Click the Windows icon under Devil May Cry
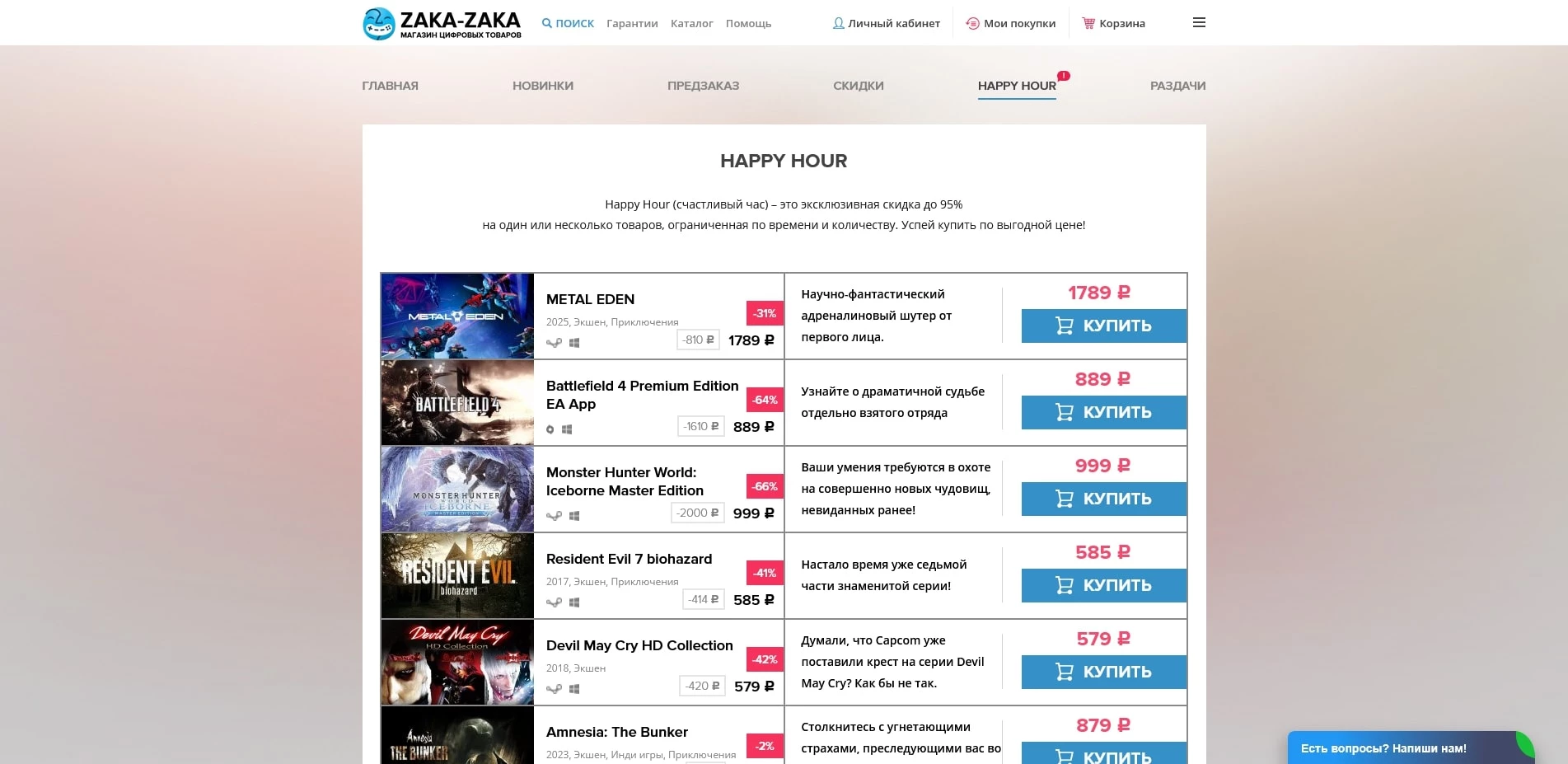The width and height of the screenshot is (1568, 764). coord(574,689)
